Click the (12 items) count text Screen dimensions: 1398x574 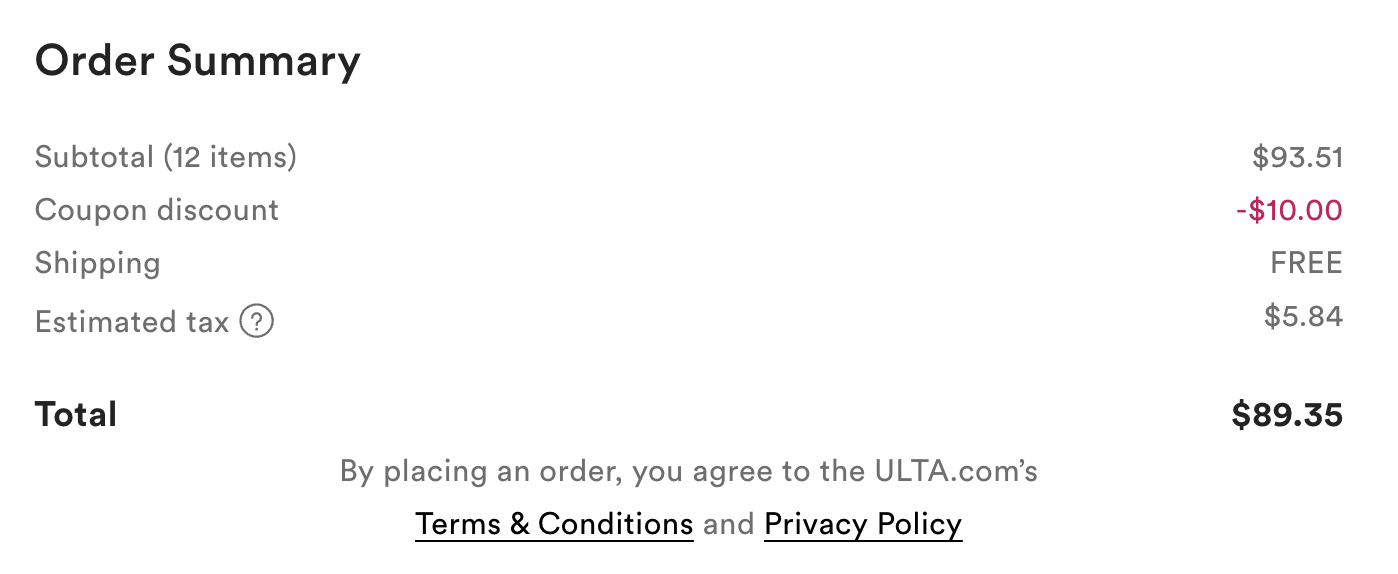click(230, 157)
